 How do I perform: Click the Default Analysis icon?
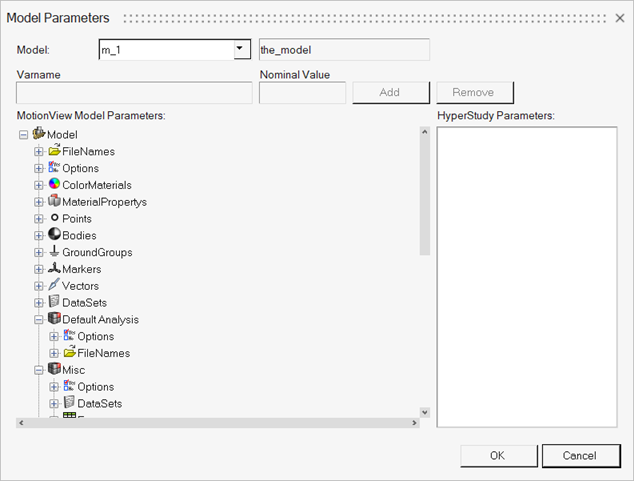click(54, 319)
